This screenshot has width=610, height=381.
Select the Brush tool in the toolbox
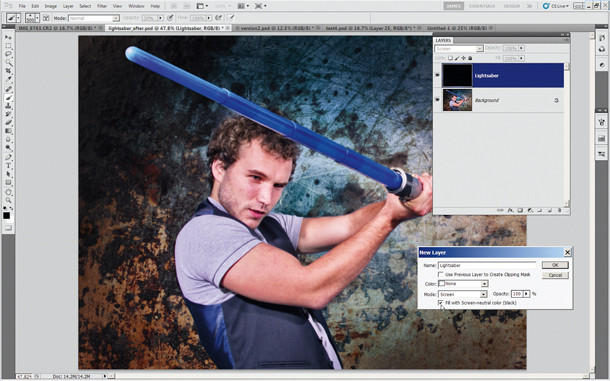click(8, 98)
